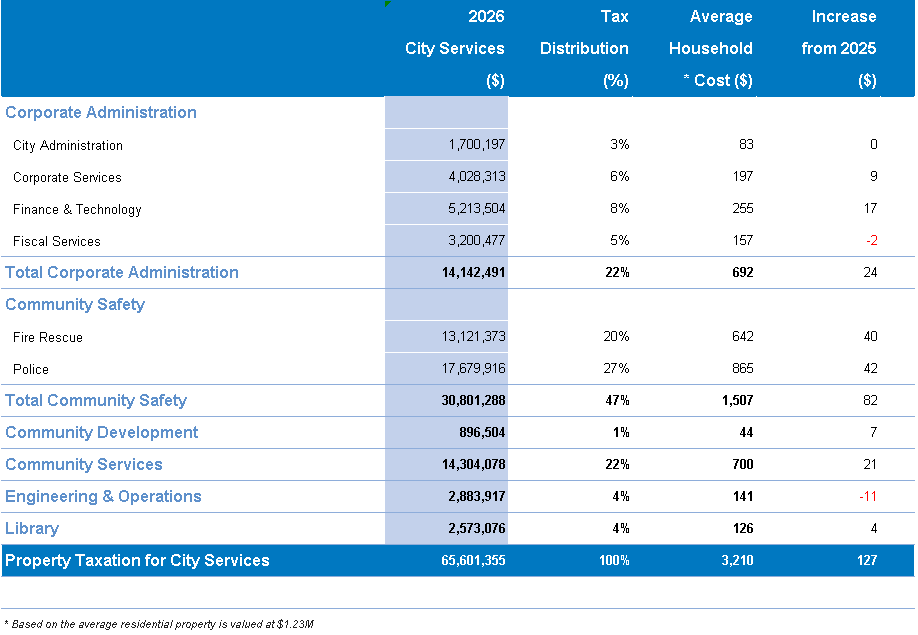Select the City Administration row label

(68, 146)
